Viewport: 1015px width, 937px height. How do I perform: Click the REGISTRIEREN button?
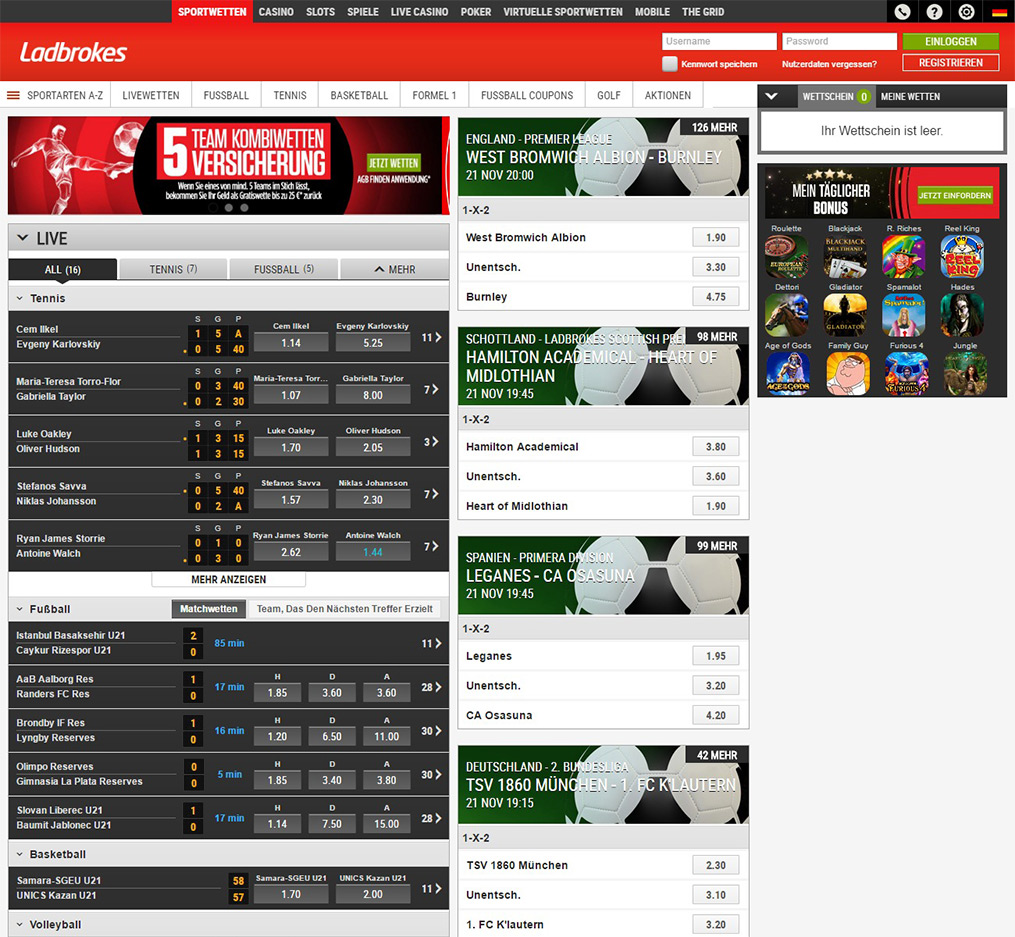coord(951,63)
